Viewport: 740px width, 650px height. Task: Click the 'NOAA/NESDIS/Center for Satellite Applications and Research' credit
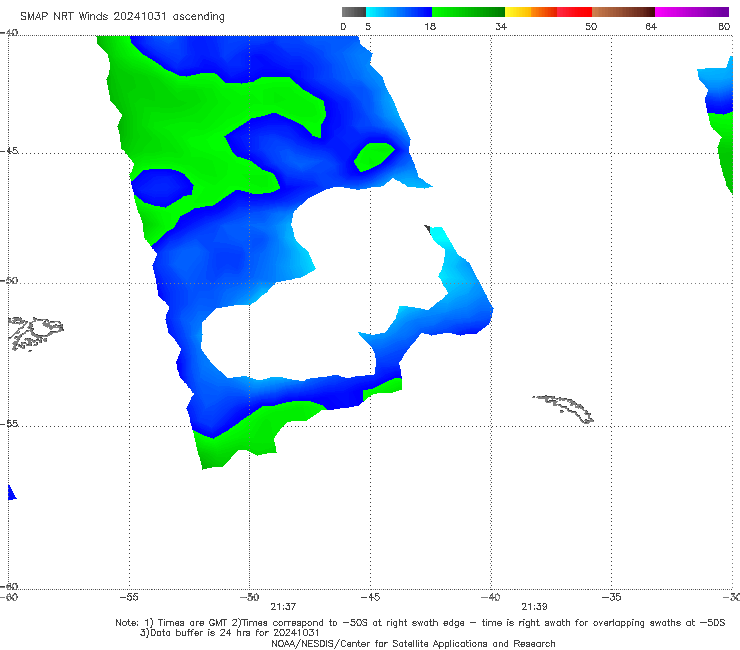tap(413, 644)
